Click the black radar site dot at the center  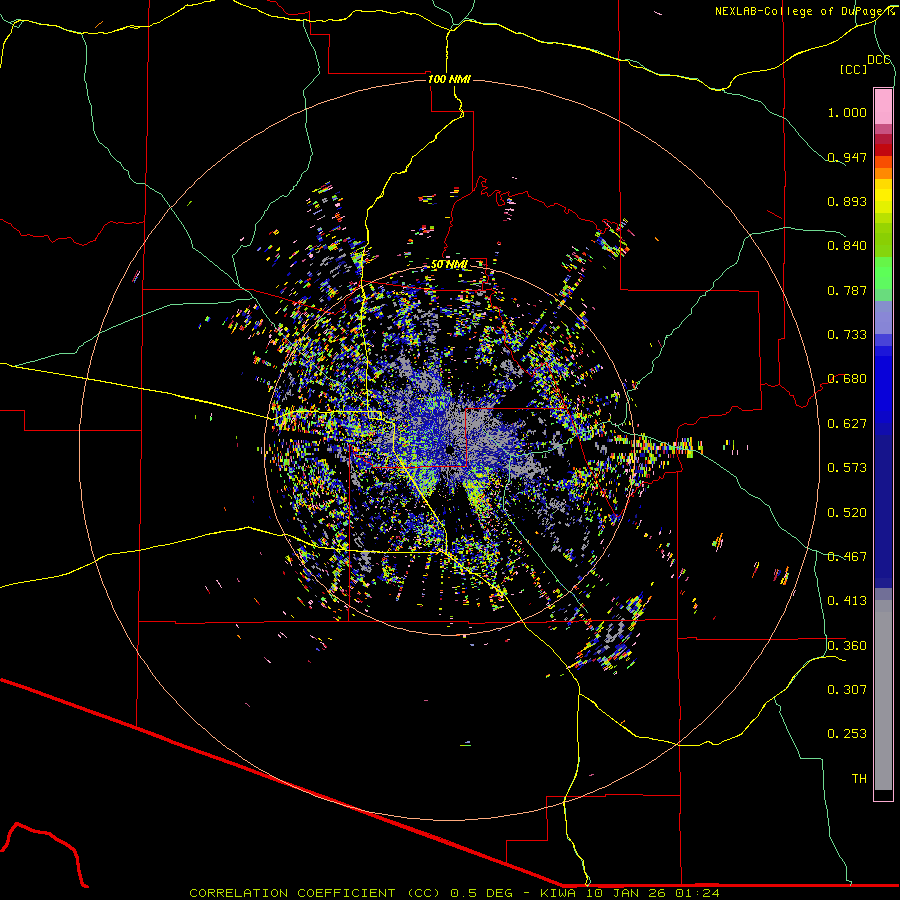click(x=451, y=449)
